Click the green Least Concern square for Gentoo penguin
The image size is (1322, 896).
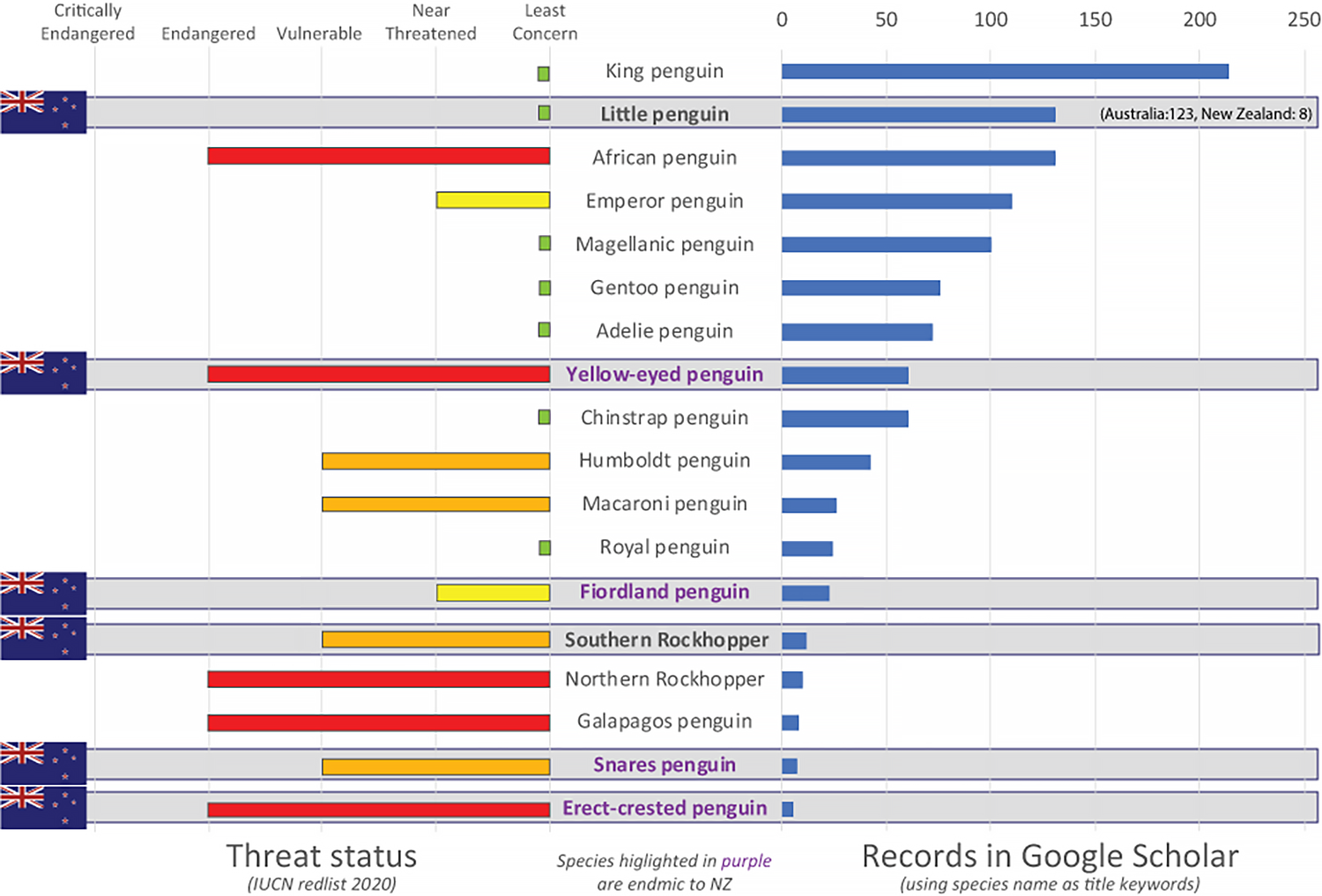545,287
